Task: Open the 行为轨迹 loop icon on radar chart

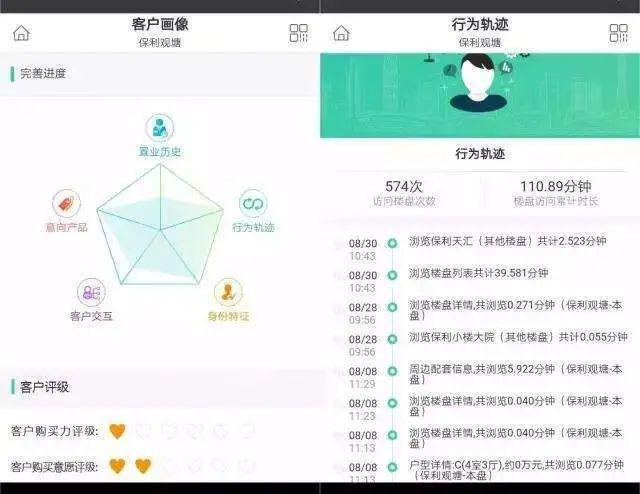Action: (253, 203)
